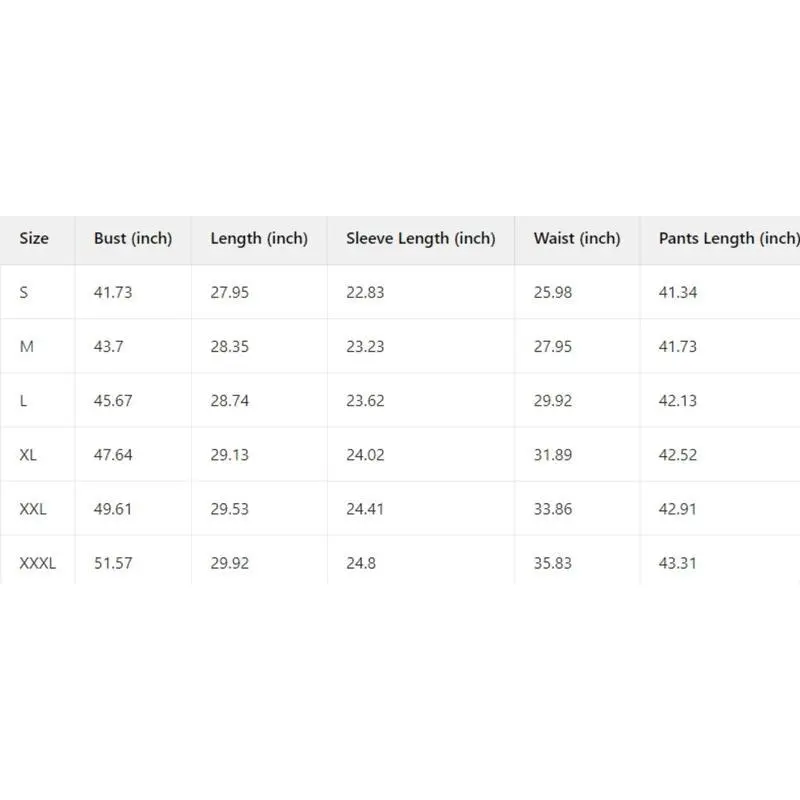The width and height of the screenshot is (800, 800).
Task: Select the M size row label
Action: [27, 346]
